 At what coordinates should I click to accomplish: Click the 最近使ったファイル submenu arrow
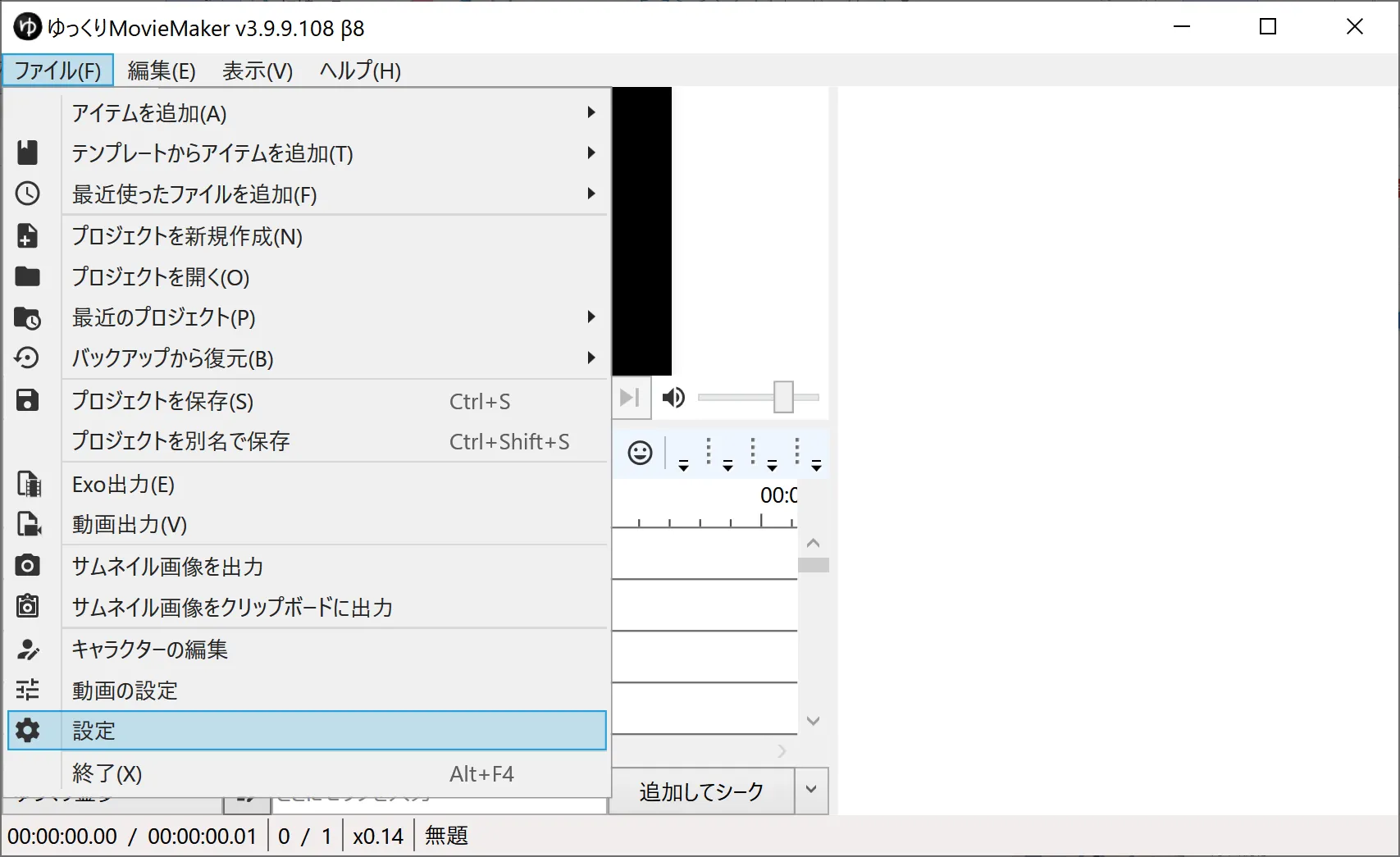coord(591,194)
